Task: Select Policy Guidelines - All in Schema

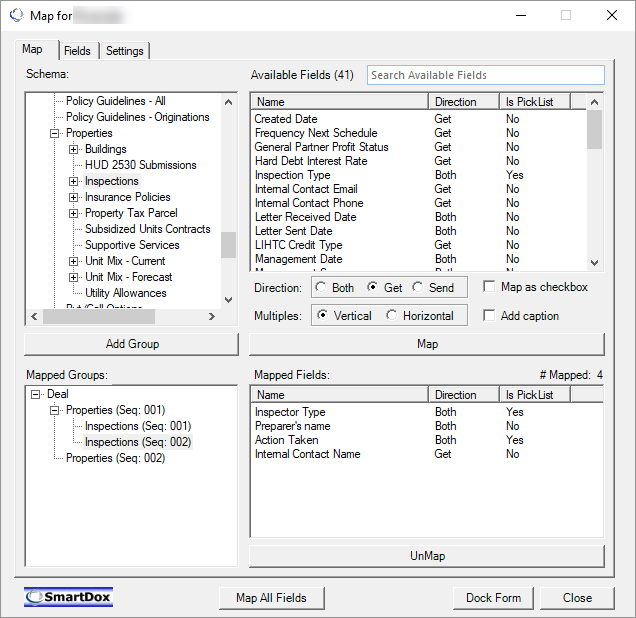Action: pos(116,101)
